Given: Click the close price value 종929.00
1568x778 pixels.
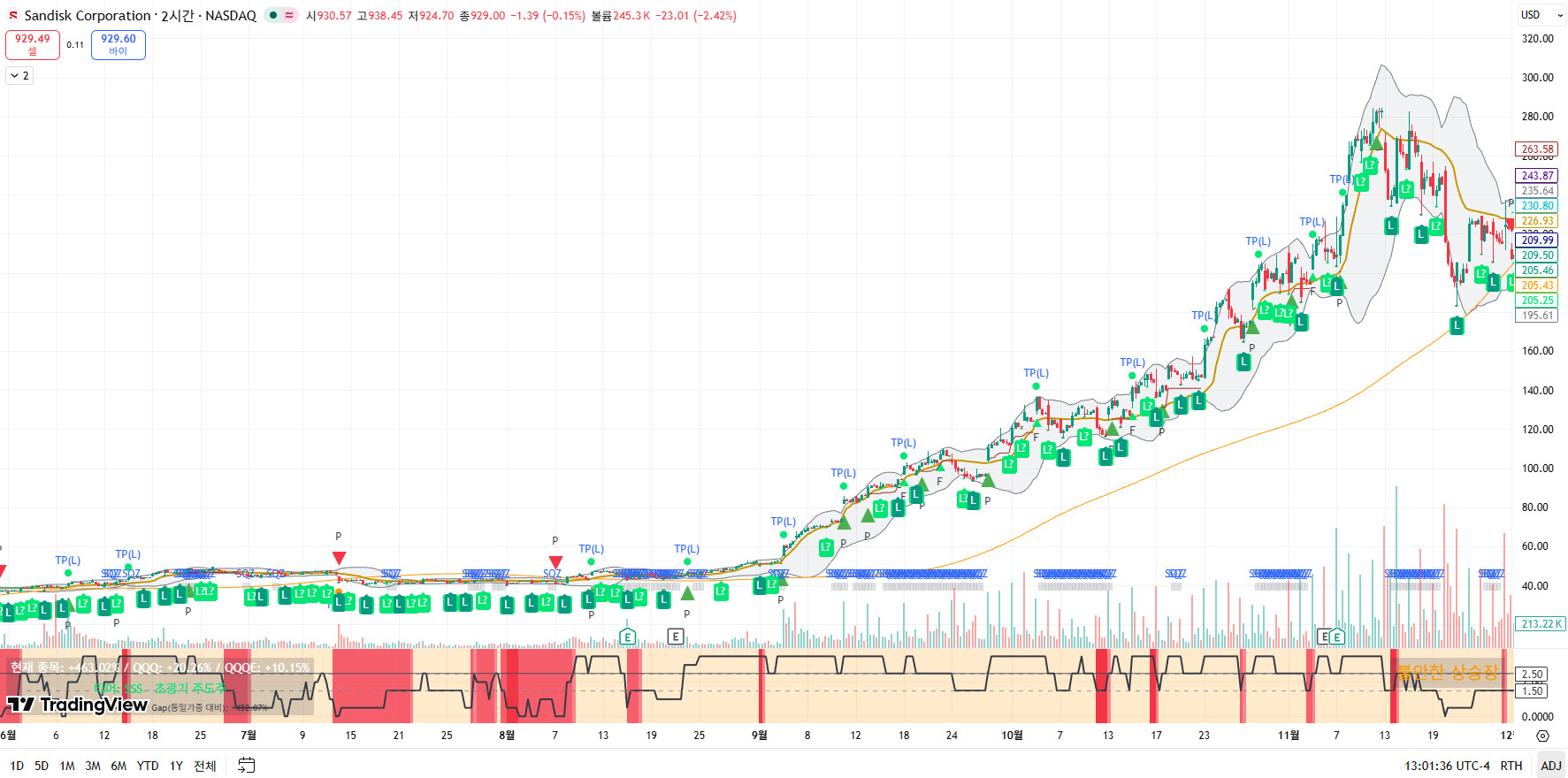Looking at the screenshot, I should pyautogui.click(x=482, y=16).
